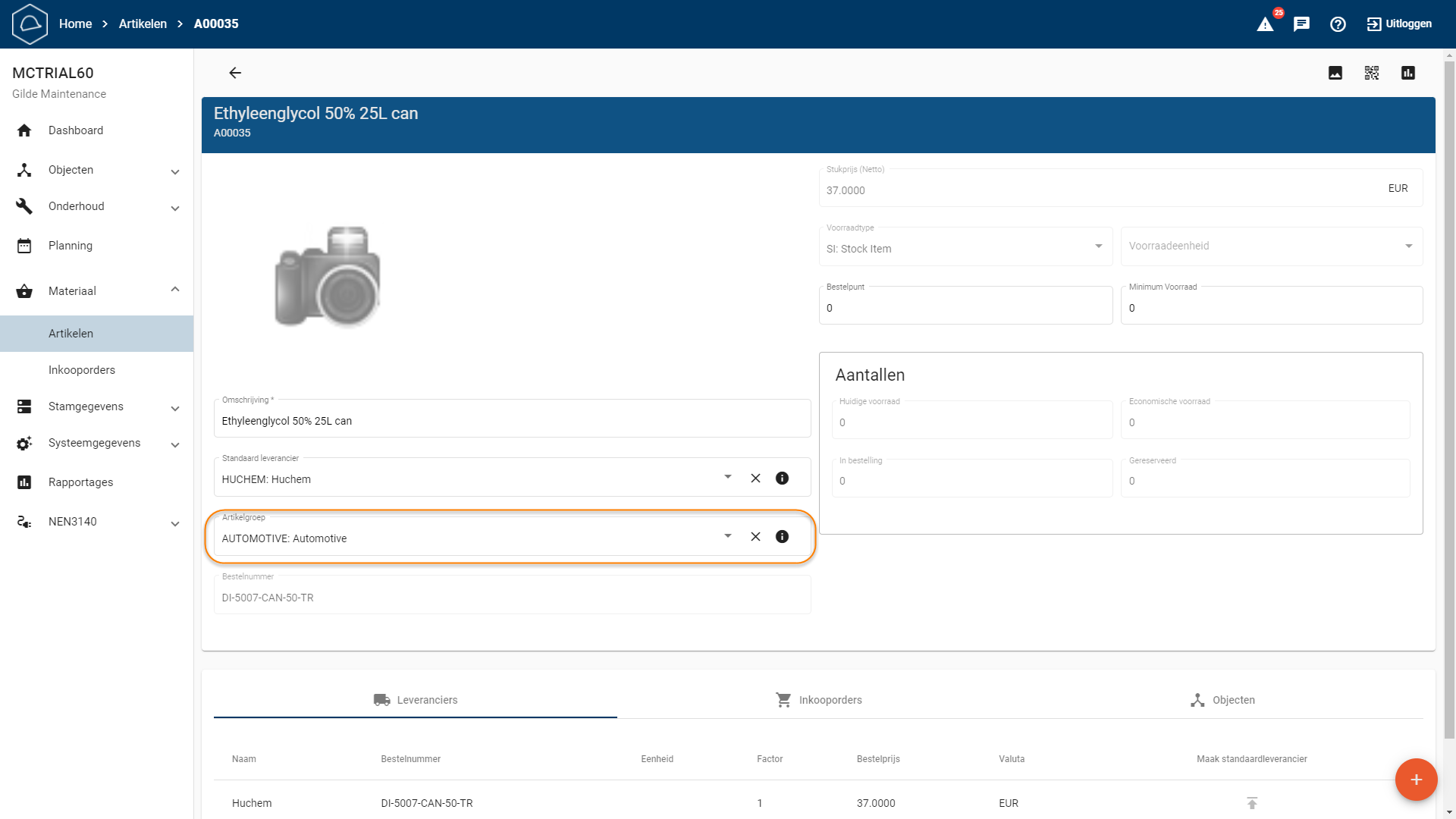Open the alerts warning triangle icon
Screen dimensions: 1456x819
click(x=1266, y=24)
